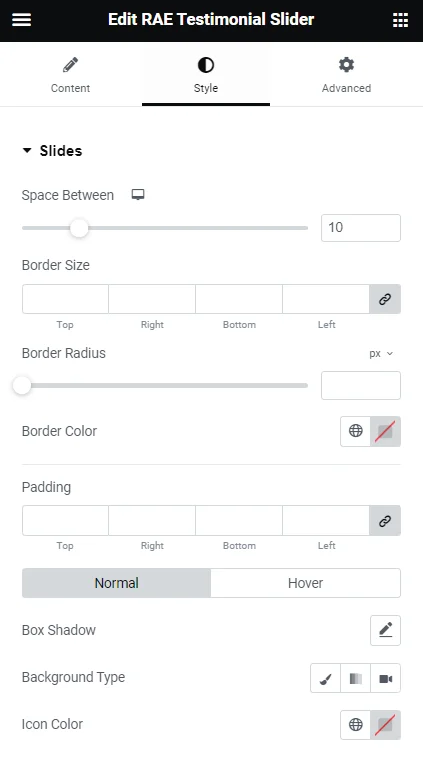
Task: Choose video background type
Action: tap(386, 678)
